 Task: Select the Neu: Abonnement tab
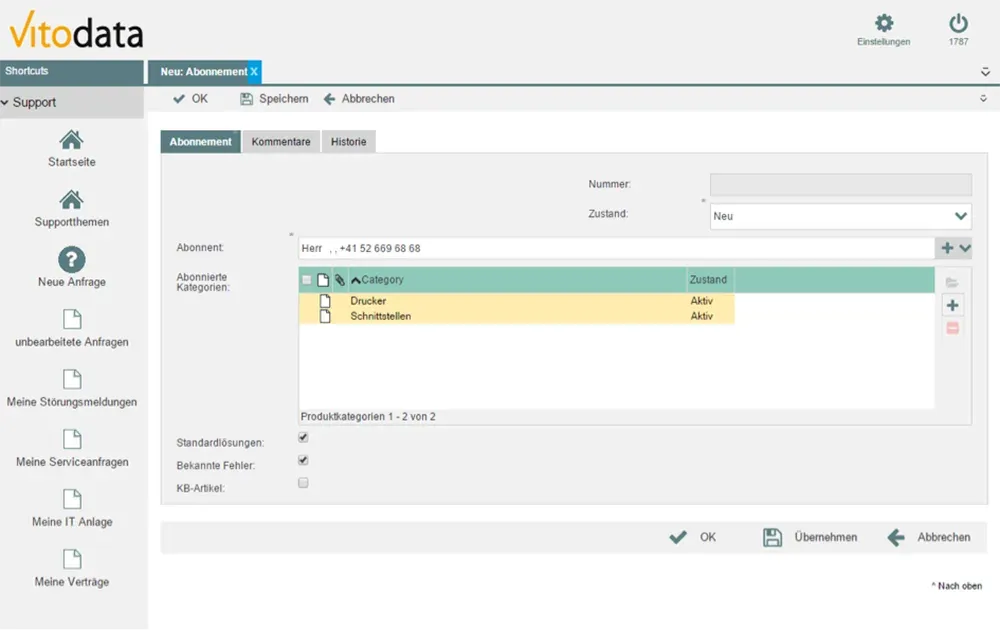tap(203, 72)
